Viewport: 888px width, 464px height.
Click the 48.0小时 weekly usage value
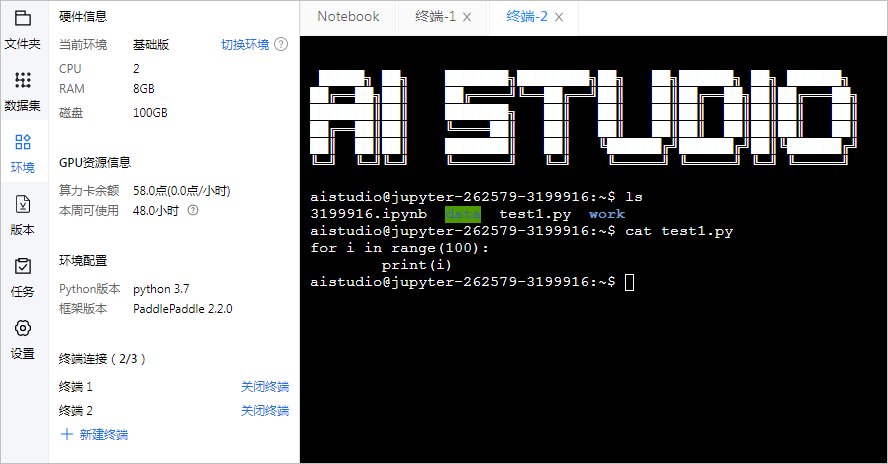tap(156, 211)
